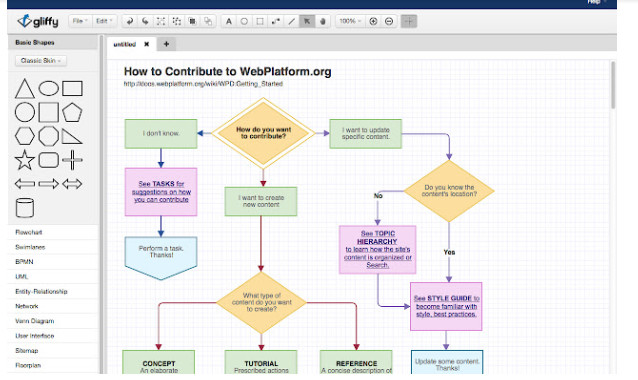Collapse the Basic Shapes section header
Screen dimensions: 638x380
(x=53, y=42)
